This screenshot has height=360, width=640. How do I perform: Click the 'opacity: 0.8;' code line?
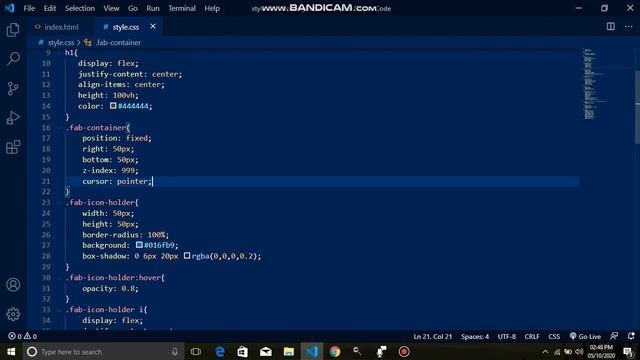110,288
